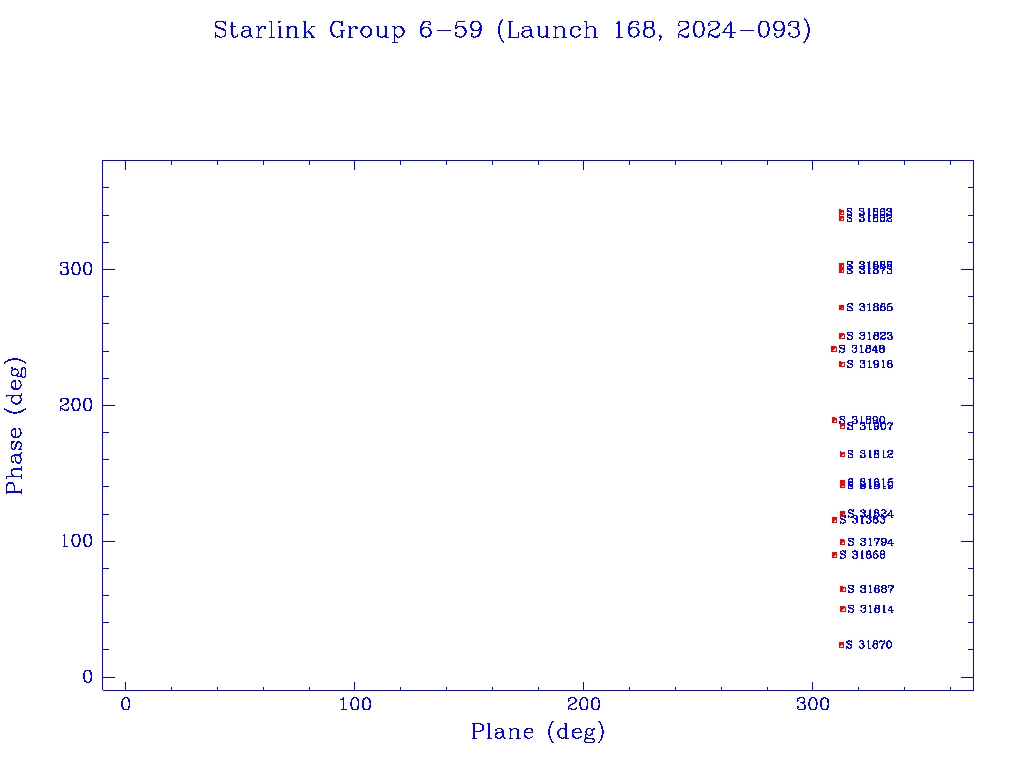
Task: Select the red data point for S 31812
Action: [843, 454]
